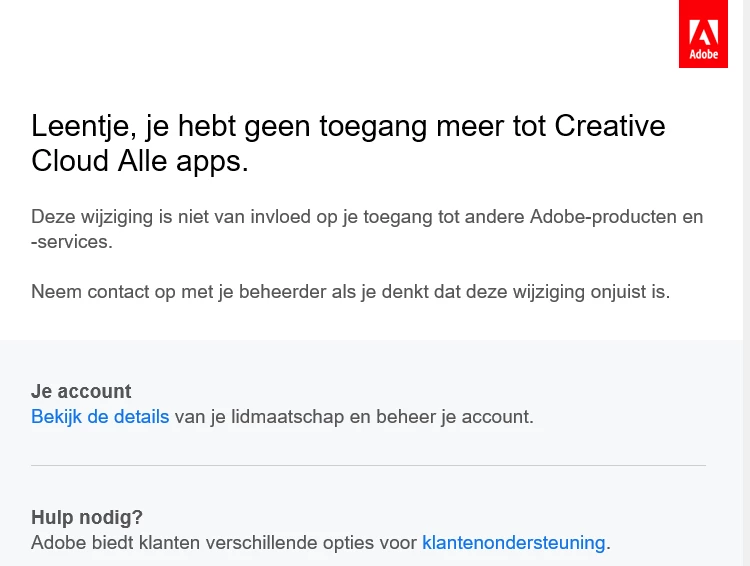Click the sentence starting 'Neem contact op'
750x566 pixels.
click(351, 291)
